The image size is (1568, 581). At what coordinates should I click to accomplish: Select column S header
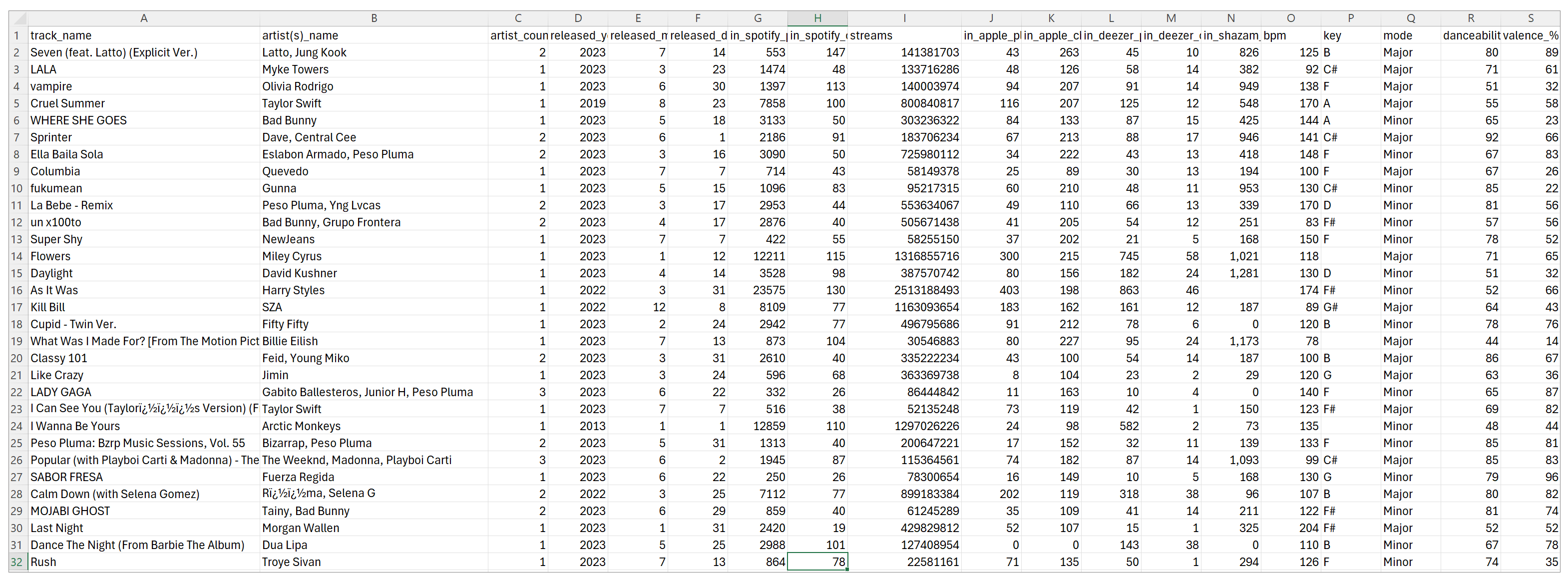click(1530, 18)
